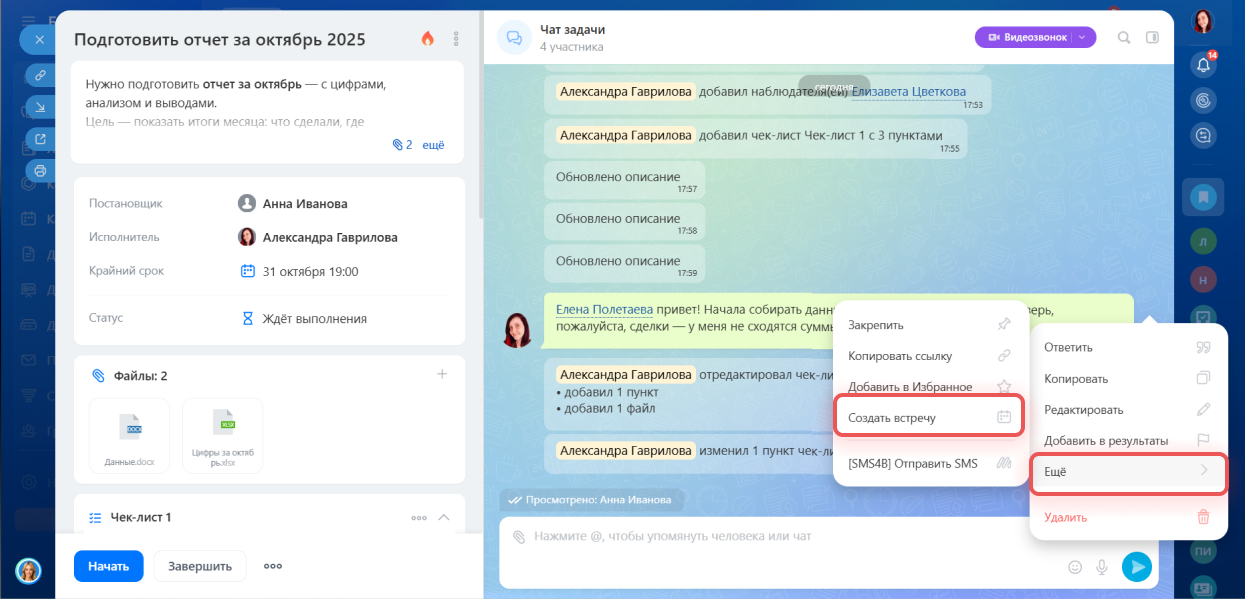Viewport: 1245px width, 599px height.
Task: Select Создать встречу from context menu
Action: 928,417
